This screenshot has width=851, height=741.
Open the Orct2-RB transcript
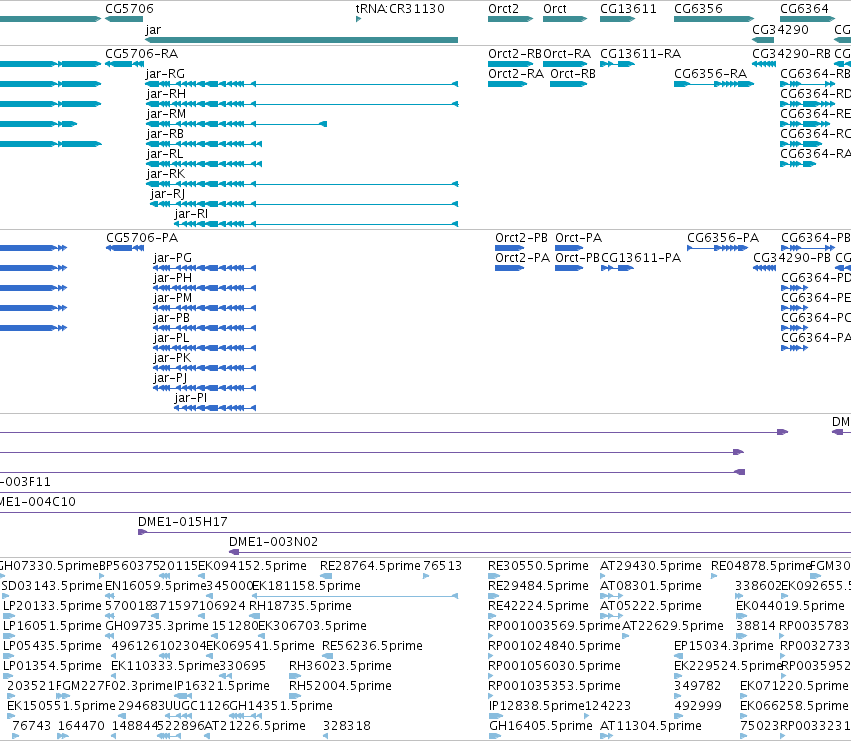click(x=510, y=64)
